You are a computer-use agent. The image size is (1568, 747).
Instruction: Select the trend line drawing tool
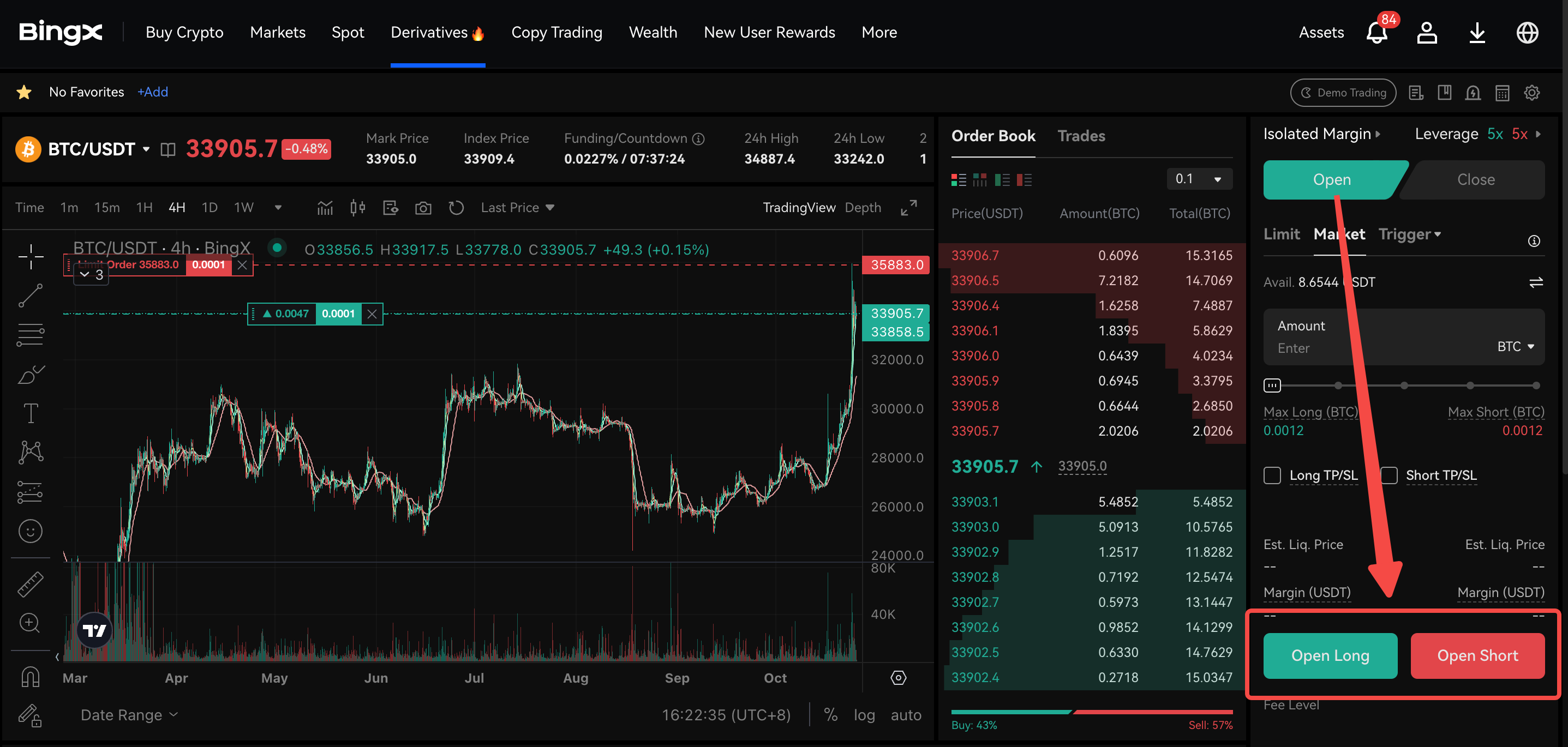pyautogui.click(x=31, y=296)
